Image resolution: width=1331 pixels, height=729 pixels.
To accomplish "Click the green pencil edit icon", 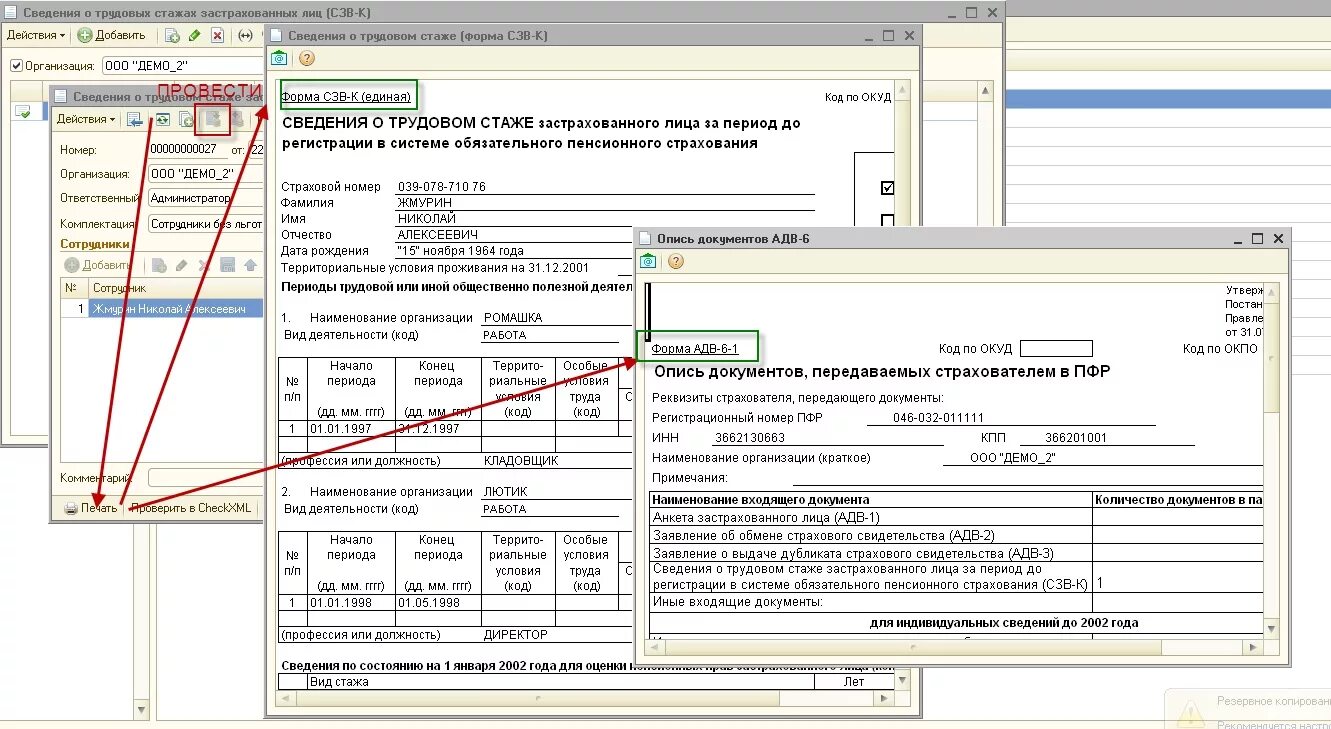I will pyautogui.click(x=194, y=35).
